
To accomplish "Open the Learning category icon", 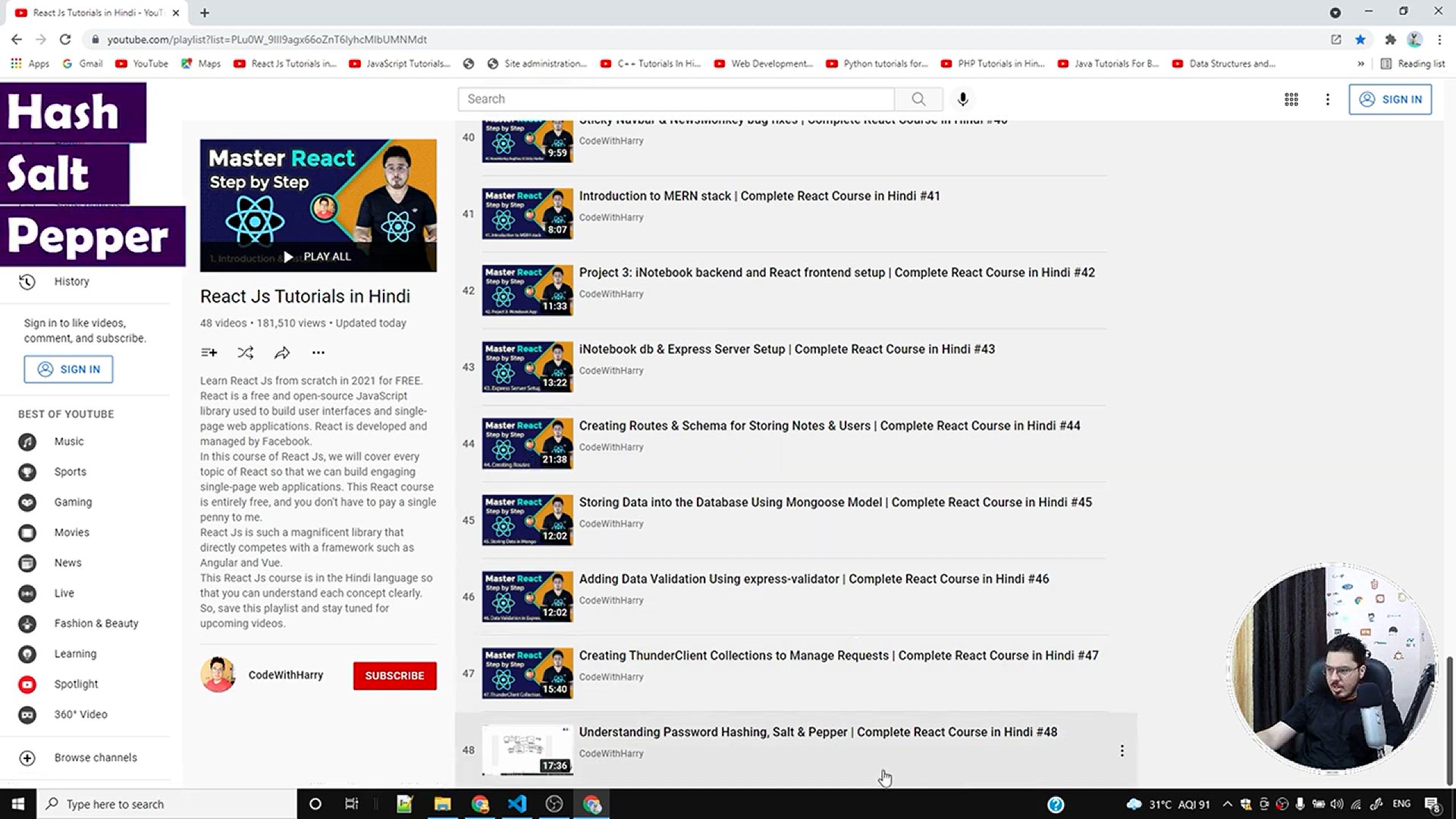I will click(x=27, y=654).
